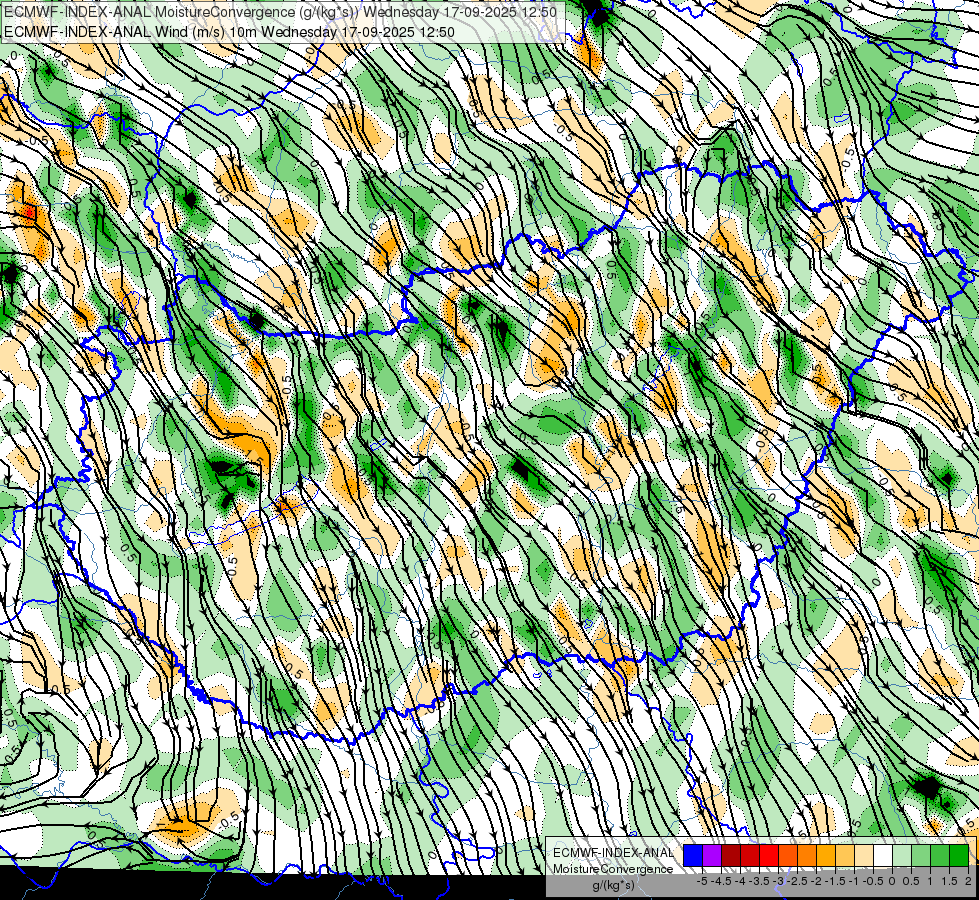979x900 pixels.
Task: Click the 2 tick label on legend scale
Action: click(x=968, y=881)
